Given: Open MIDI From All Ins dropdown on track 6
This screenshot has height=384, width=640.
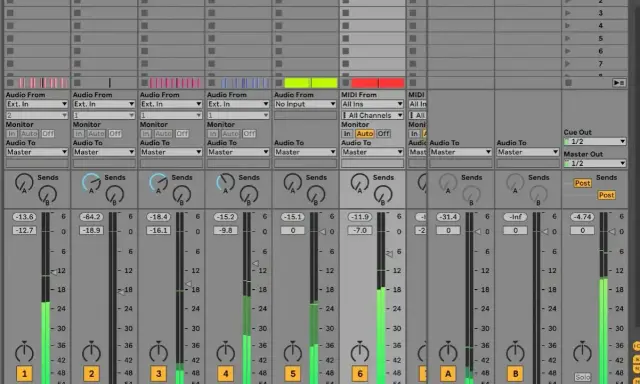Looking at the screenshot, I should click(372, 104).
